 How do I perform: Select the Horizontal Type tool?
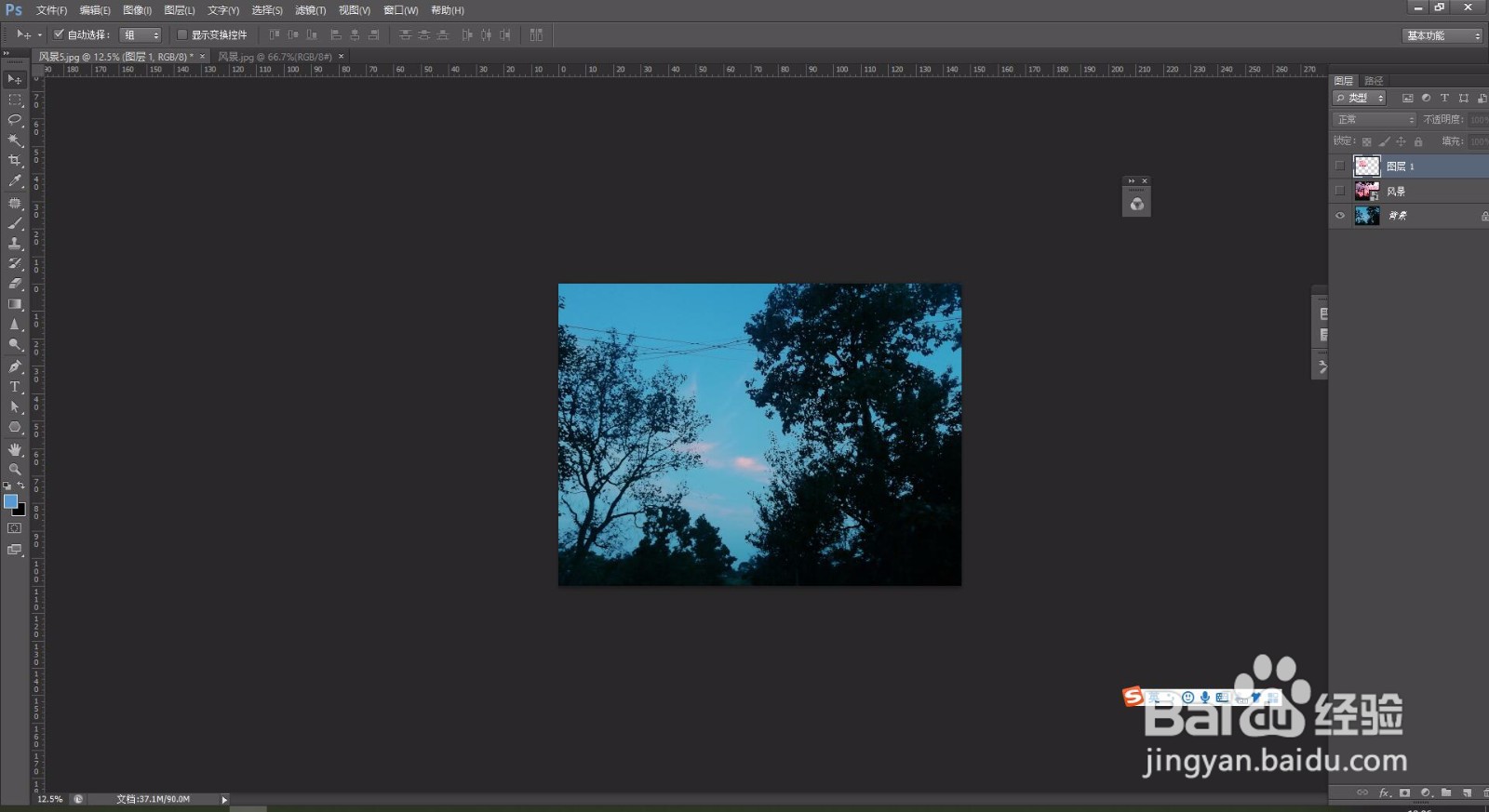tap(14, 387)
